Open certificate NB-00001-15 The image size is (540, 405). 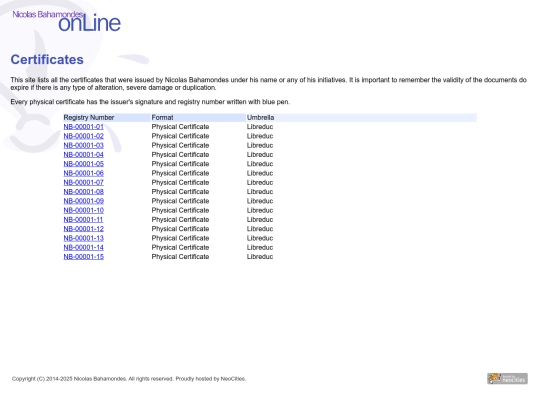pos(84,257)
